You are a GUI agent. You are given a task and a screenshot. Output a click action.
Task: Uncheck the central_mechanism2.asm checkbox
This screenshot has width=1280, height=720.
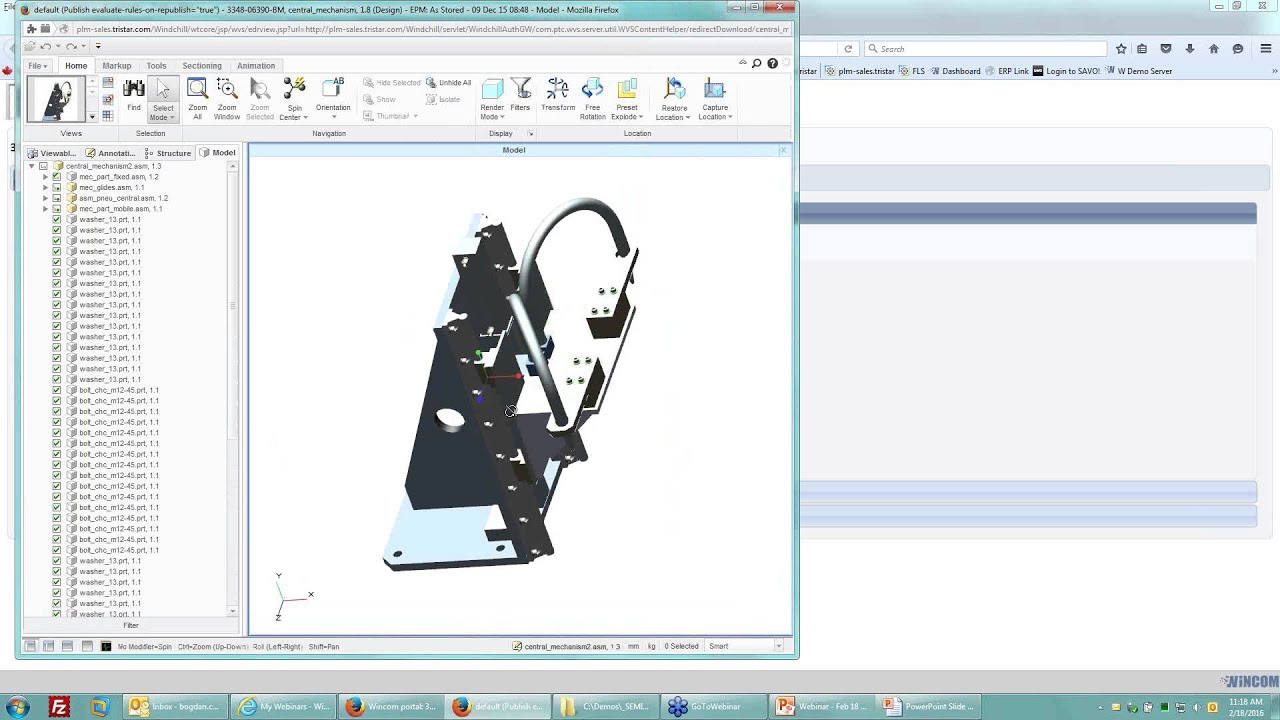click(43, 166)
